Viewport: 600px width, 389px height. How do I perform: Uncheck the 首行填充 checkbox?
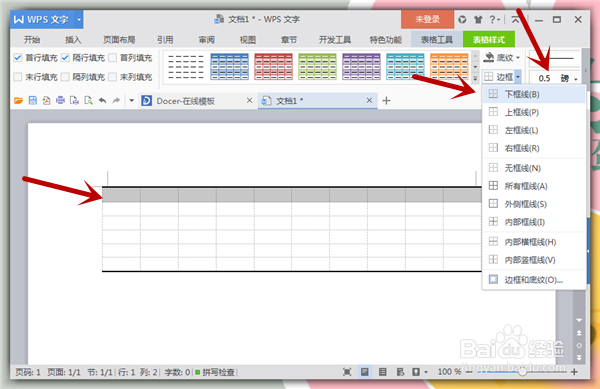[x=18, y=58]
